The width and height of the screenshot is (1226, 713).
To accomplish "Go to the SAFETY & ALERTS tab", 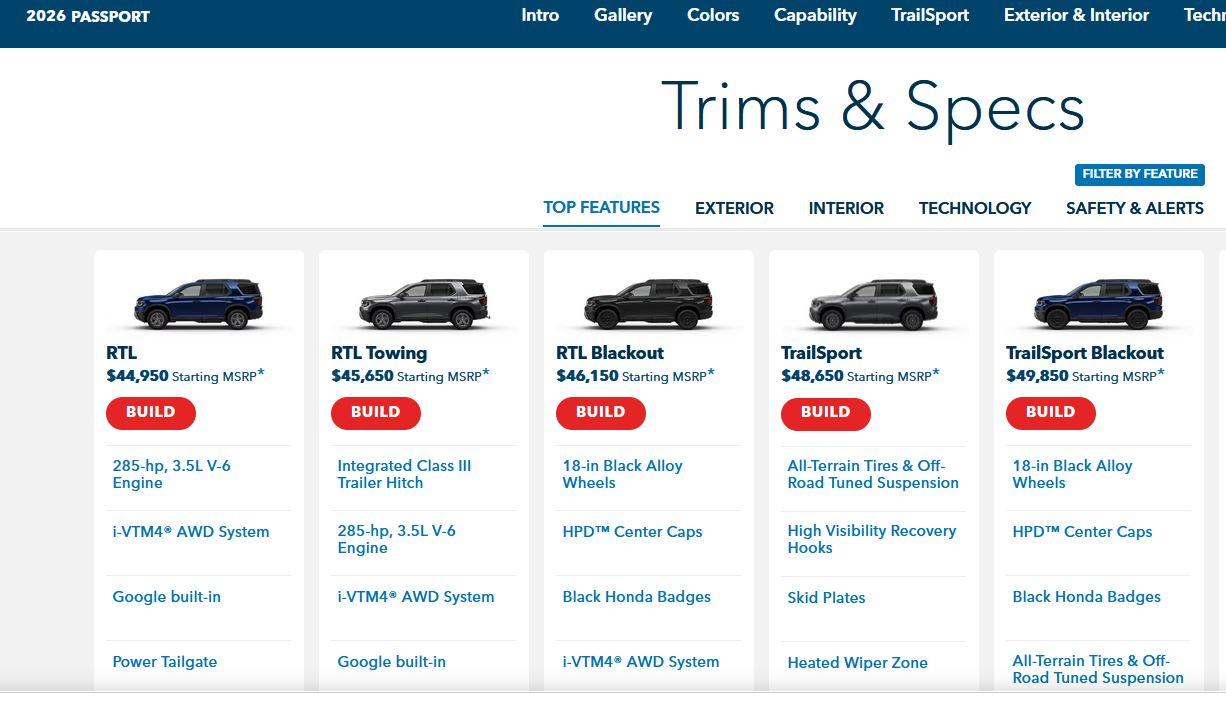I will click(x=1134, y=208).
